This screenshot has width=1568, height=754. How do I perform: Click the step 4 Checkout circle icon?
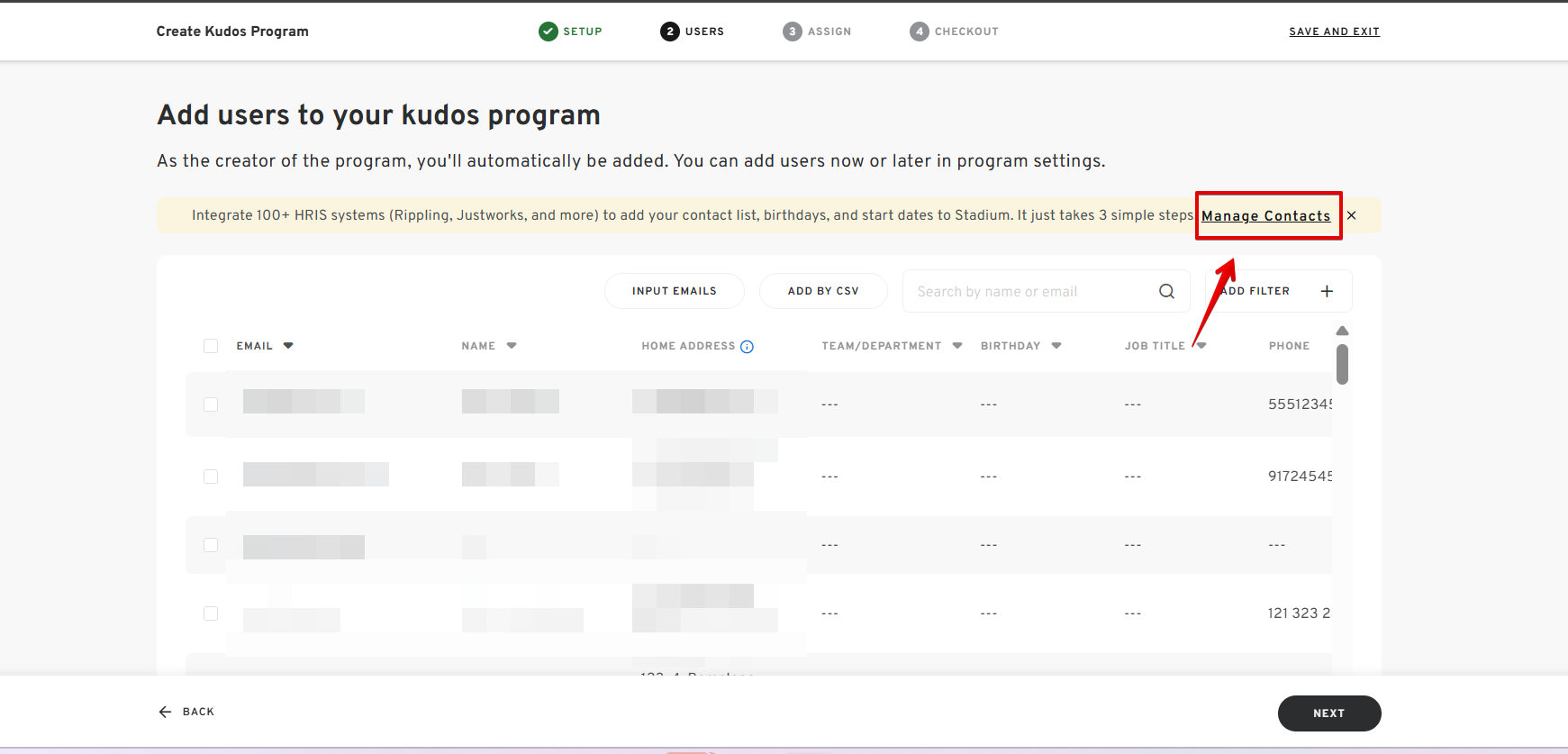919,32
